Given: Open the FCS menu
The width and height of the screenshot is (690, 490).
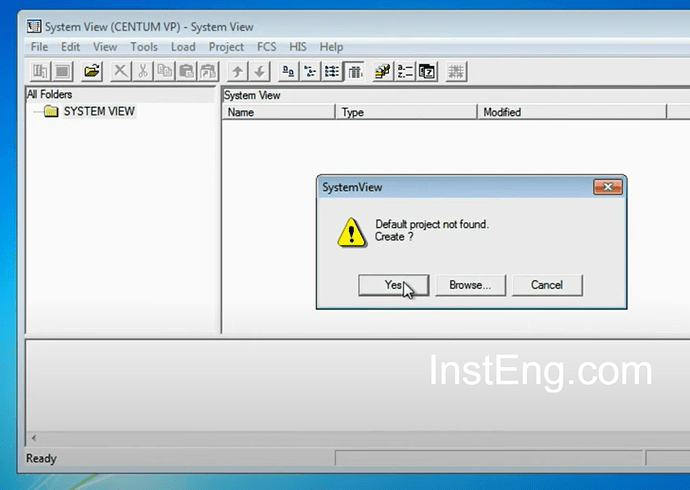Looking at the screenshot, I should [x=267, y=47].
